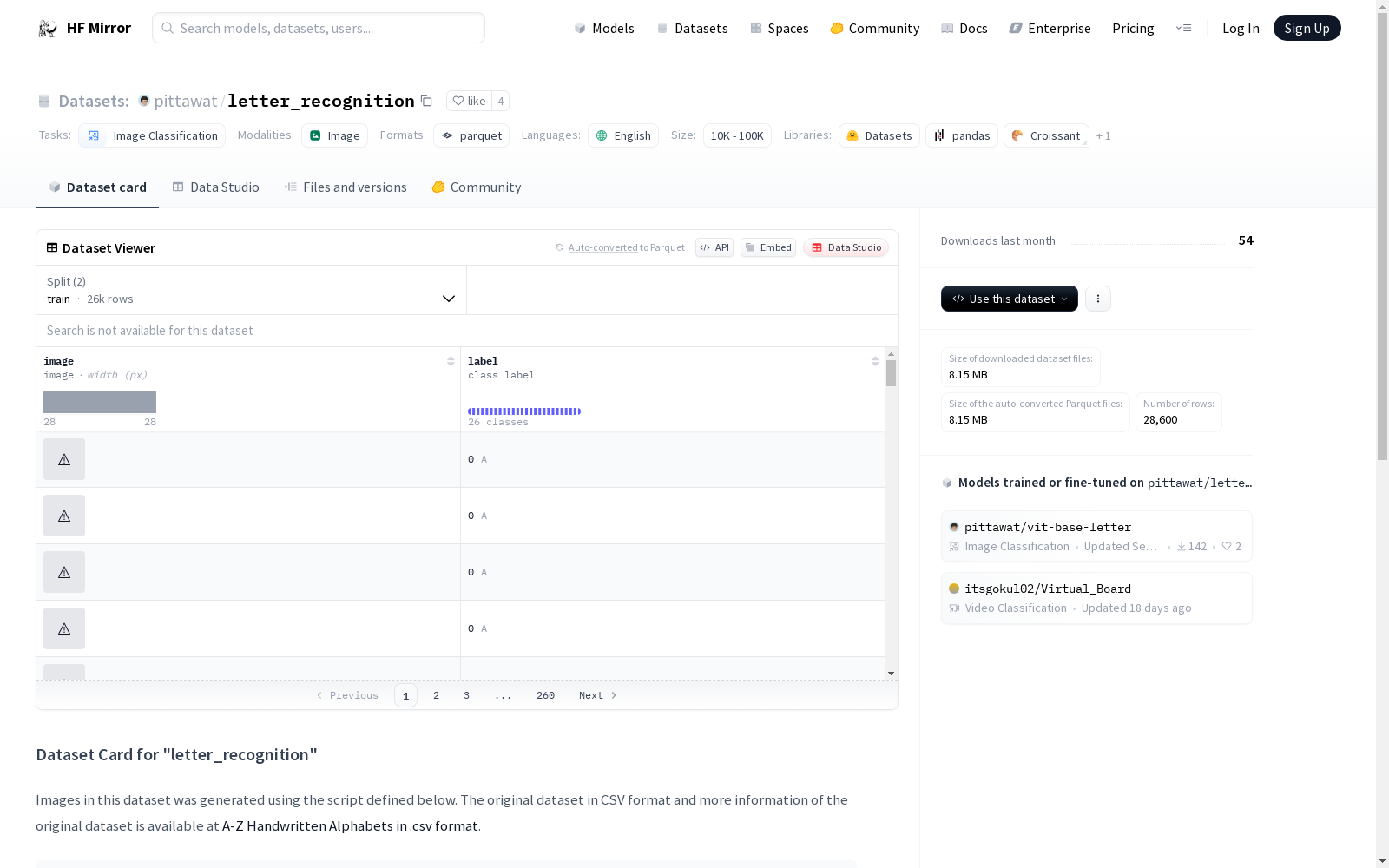Open the three-dot dataset options menu
The image size is (1389, 868).
1098,299
